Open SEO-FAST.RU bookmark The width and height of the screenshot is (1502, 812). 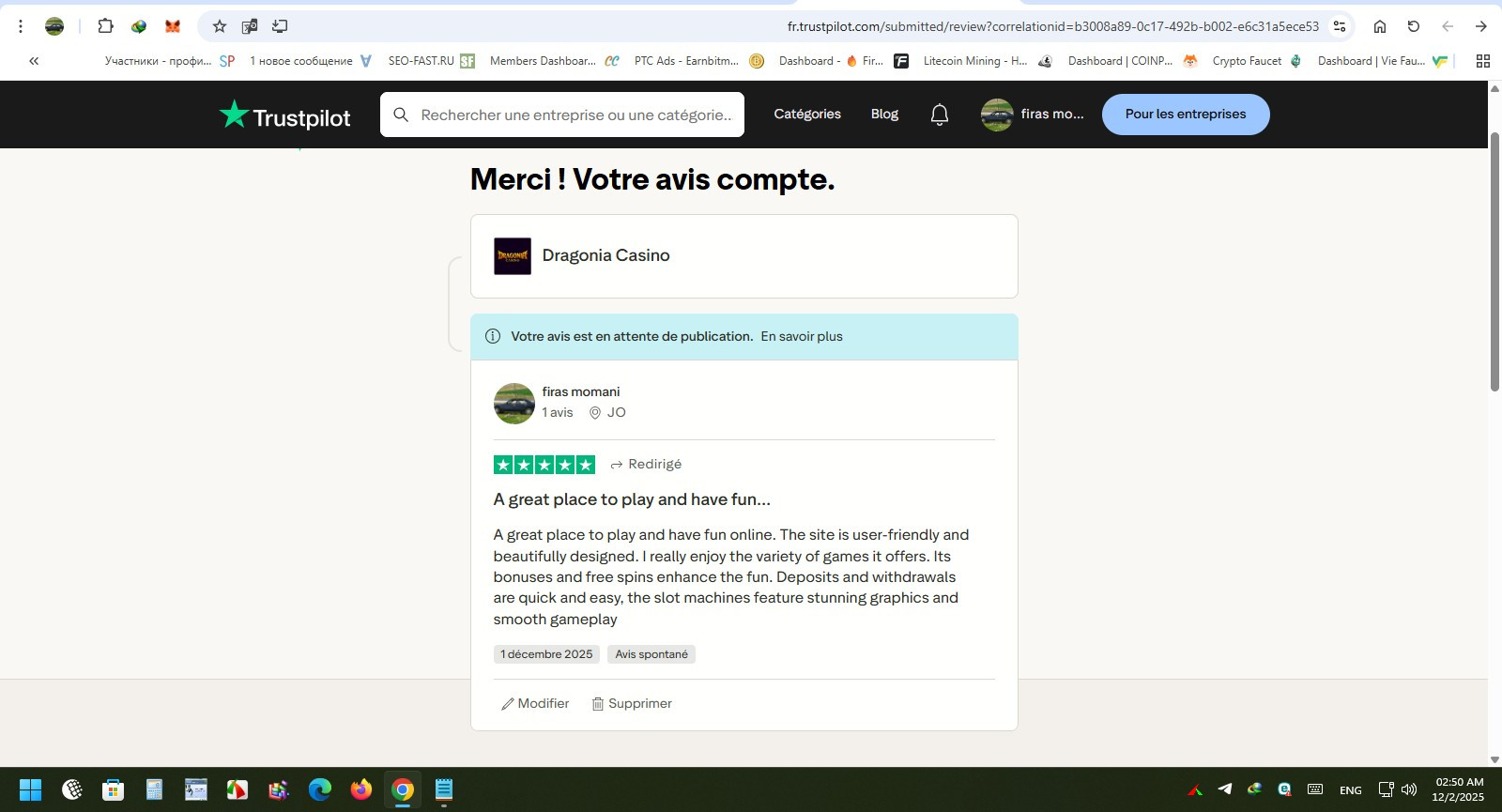(432, 61)
